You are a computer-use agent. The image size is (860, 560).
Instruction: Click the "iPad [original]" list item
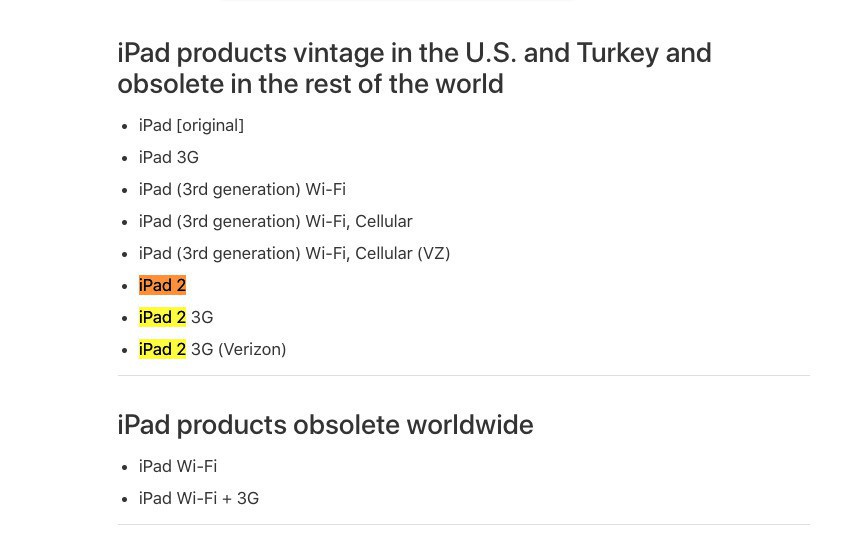pyautogui.click(x=191, y=125)
